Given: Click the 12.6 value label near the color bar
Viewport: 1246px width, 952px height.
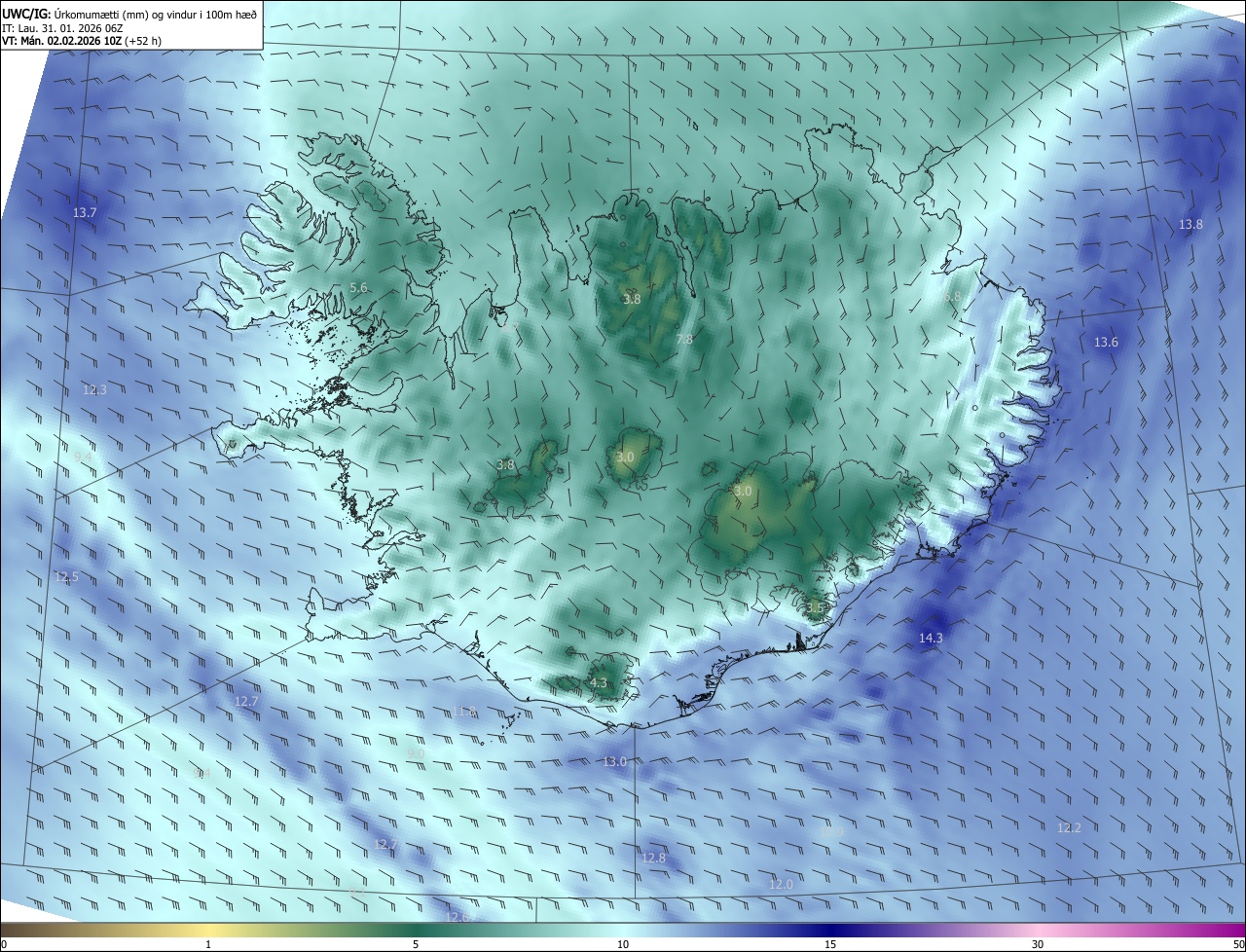Looking at the screenshot, I should (457, 916).
